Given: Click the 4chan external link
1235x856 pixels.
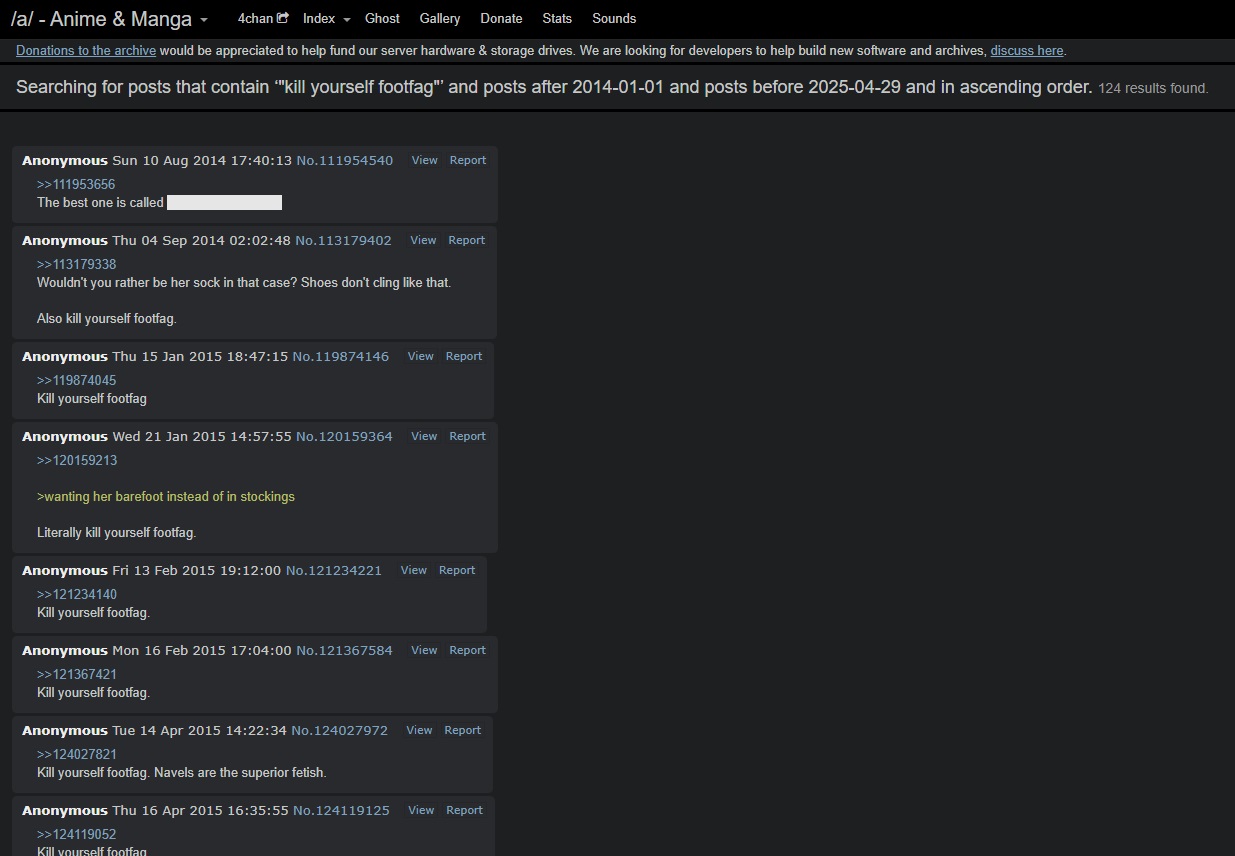Looking at the screenshot, I should click(x=263, y=18).
